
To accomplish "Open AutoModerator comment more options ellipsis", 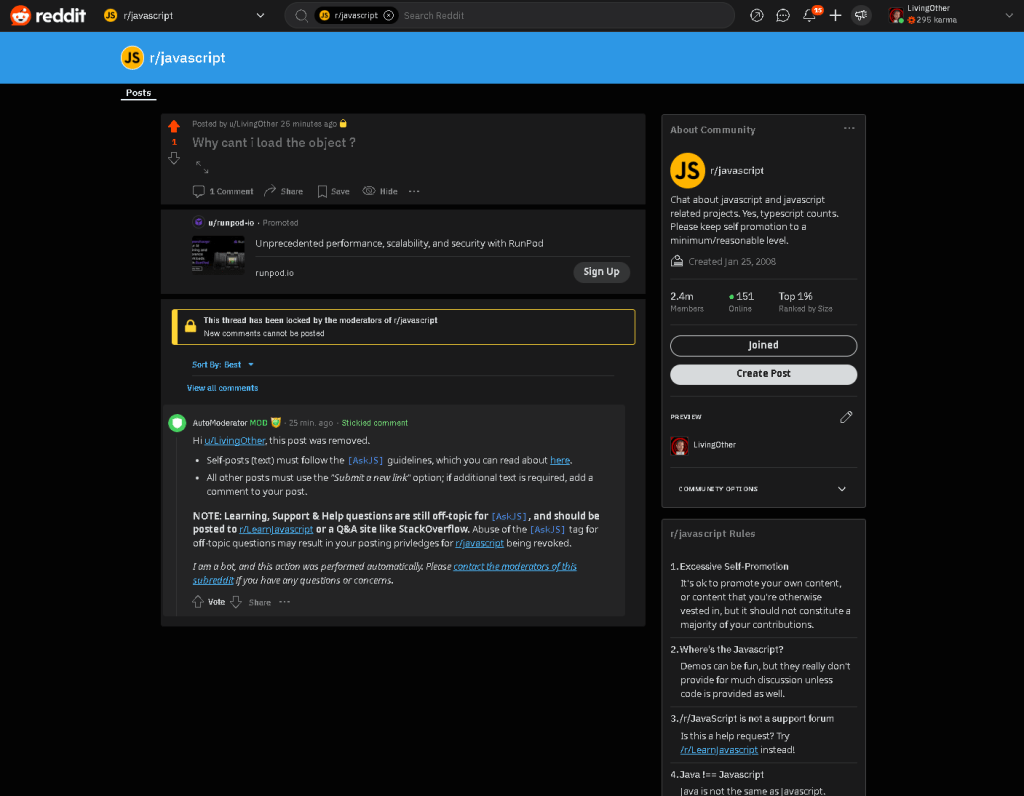I will point(285,602).
